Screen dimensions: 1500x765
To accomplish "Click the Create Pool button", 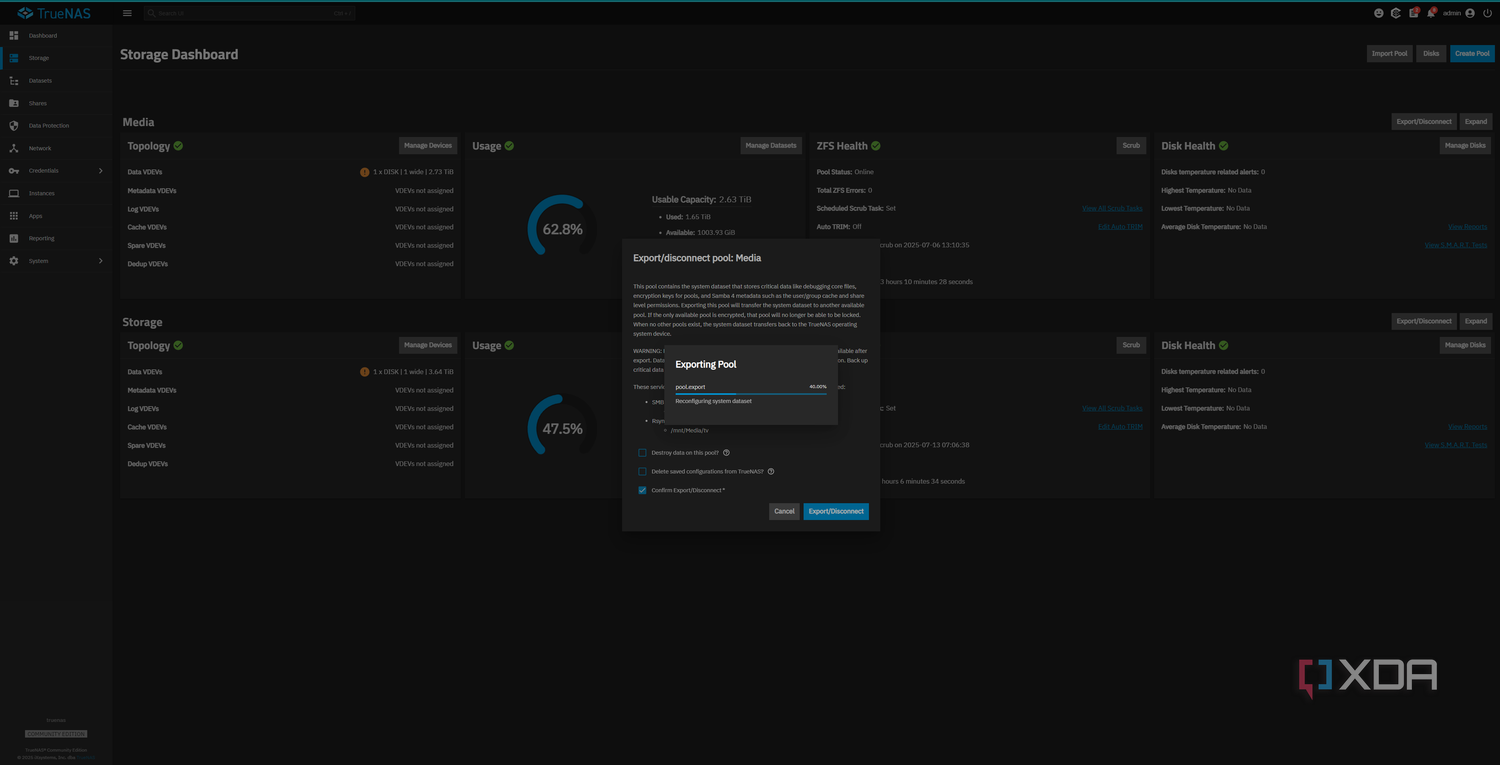I will [x=1472, y=53].
